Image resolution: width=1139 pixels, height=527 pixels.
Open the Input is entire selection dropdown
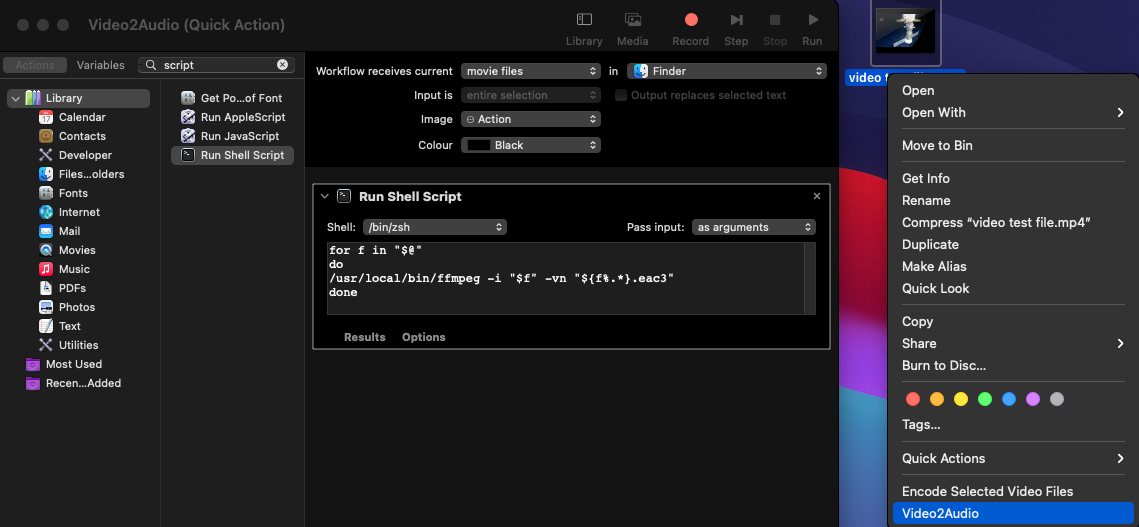point(531,95)
